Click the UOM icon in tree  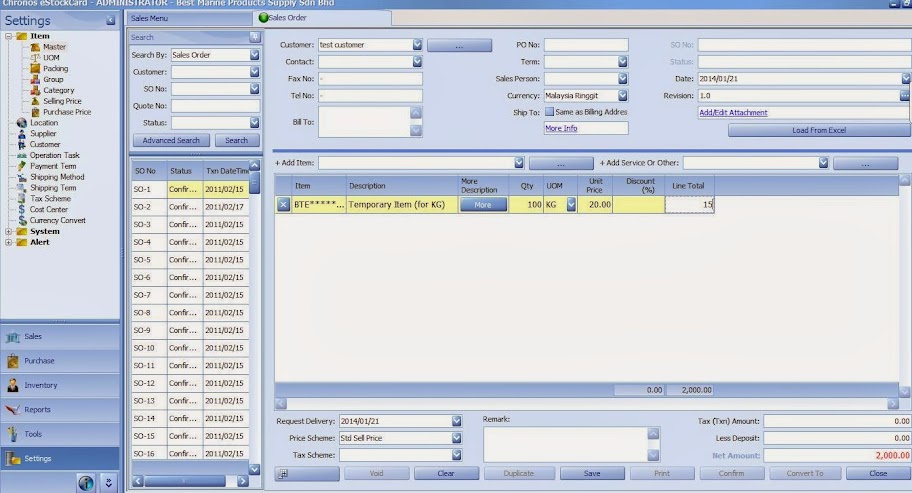[x=35, y=58]
